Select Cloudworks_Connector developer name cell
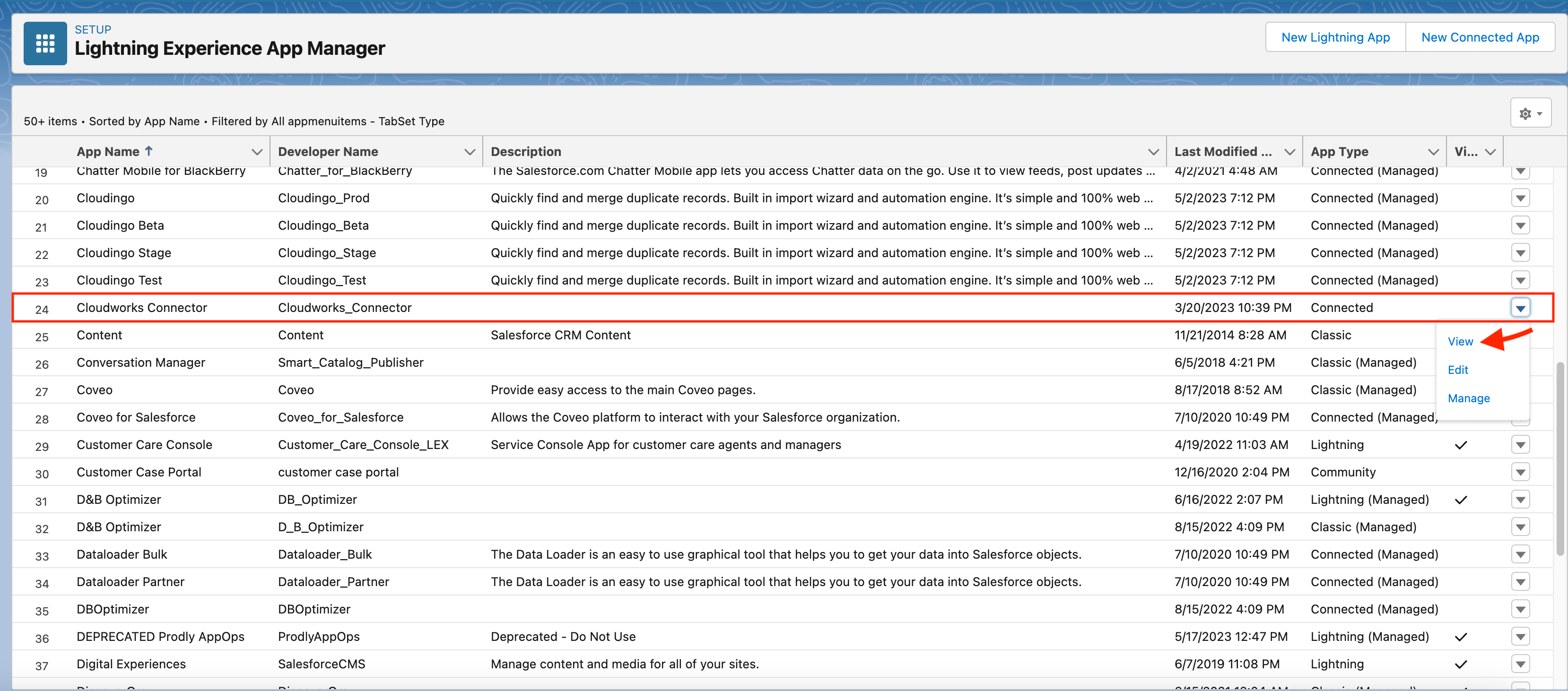Image resolution: width=1568 pixels, height=691 pixels. (x=345, y=308)
